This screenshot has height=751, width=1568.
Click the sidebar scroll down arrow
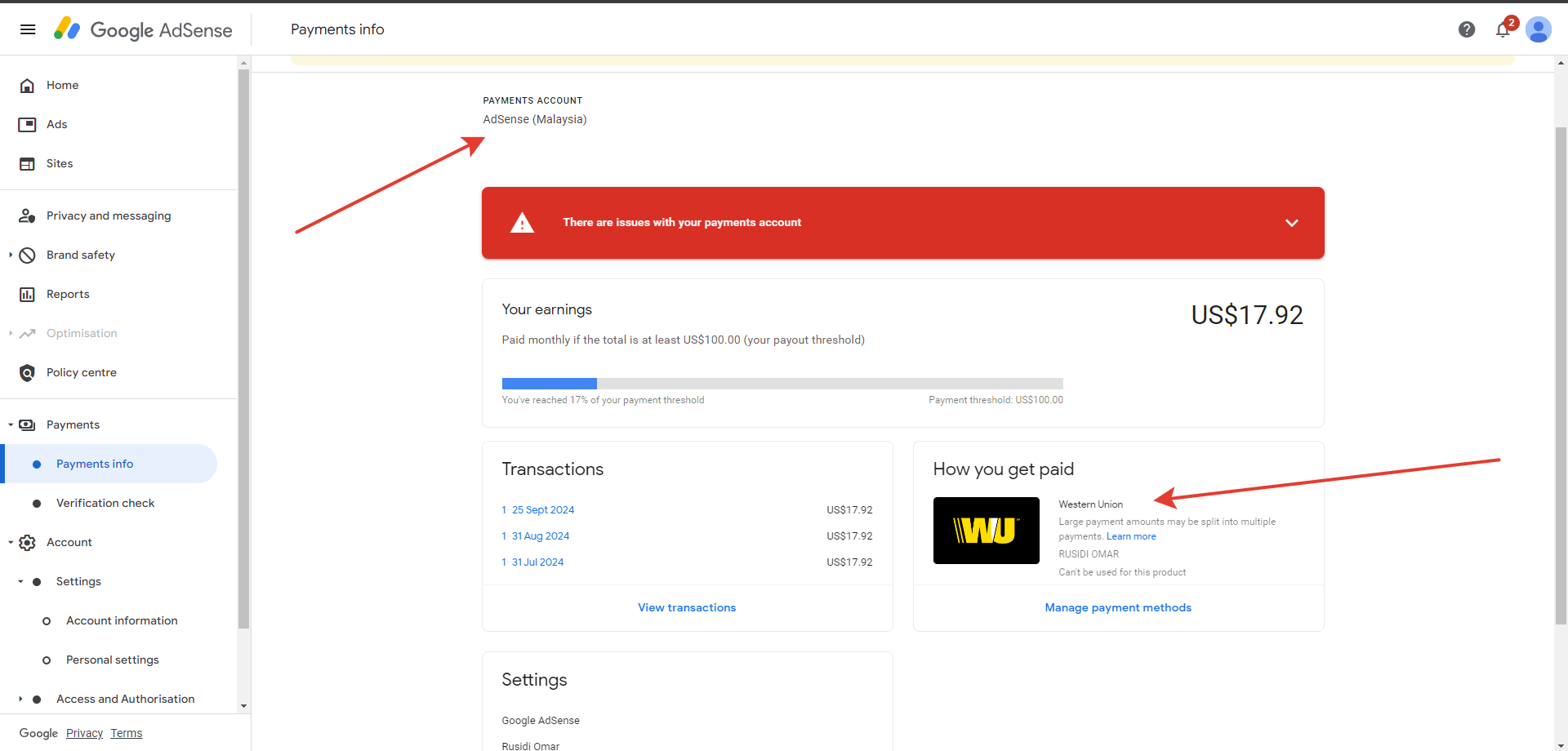pyautogui.click(x=243, y=706)
